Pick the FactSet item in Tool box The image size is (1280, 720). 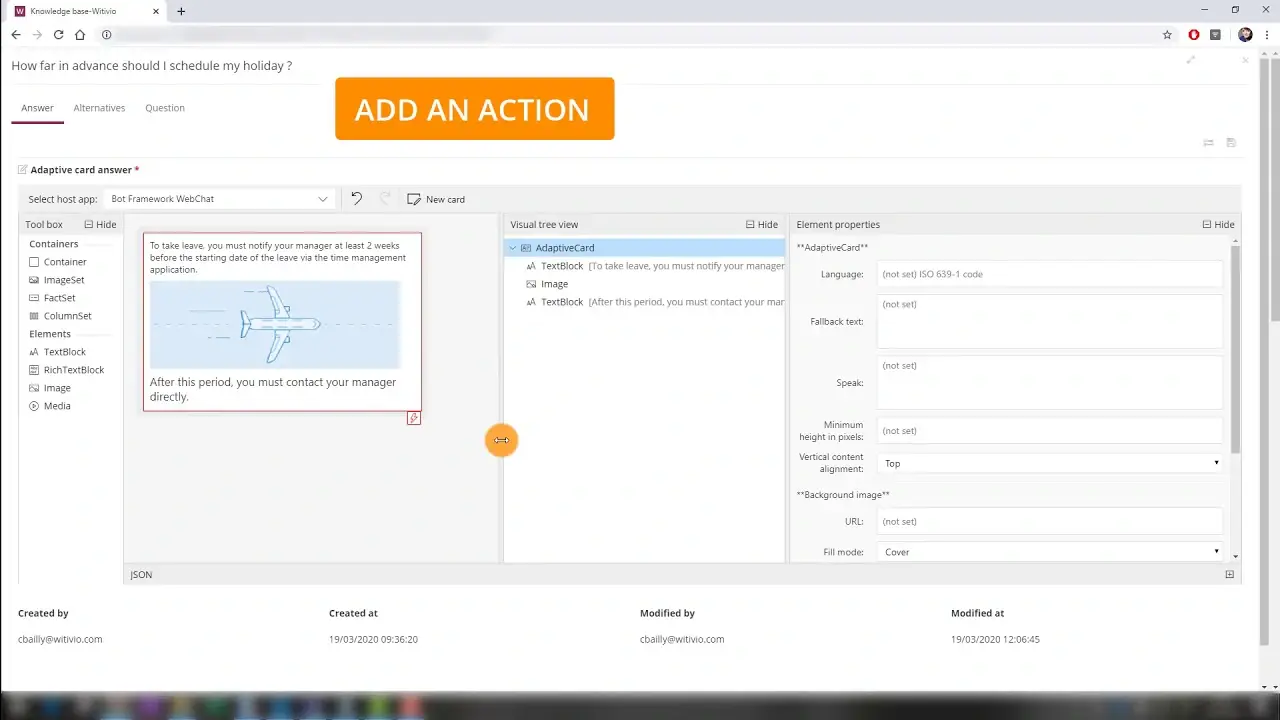(52, 298)
